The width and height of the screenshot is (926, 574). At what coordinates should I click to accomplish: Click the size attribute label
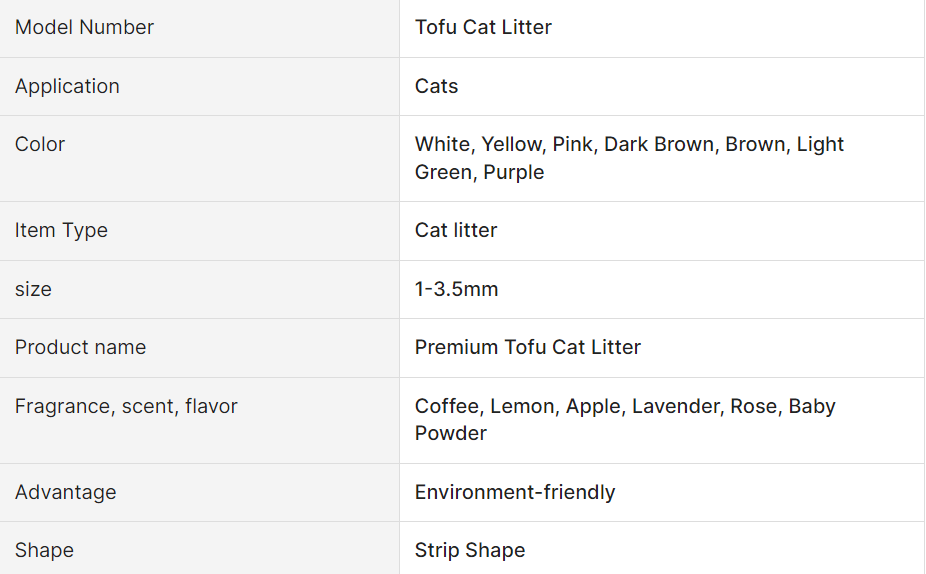[33, 289]
